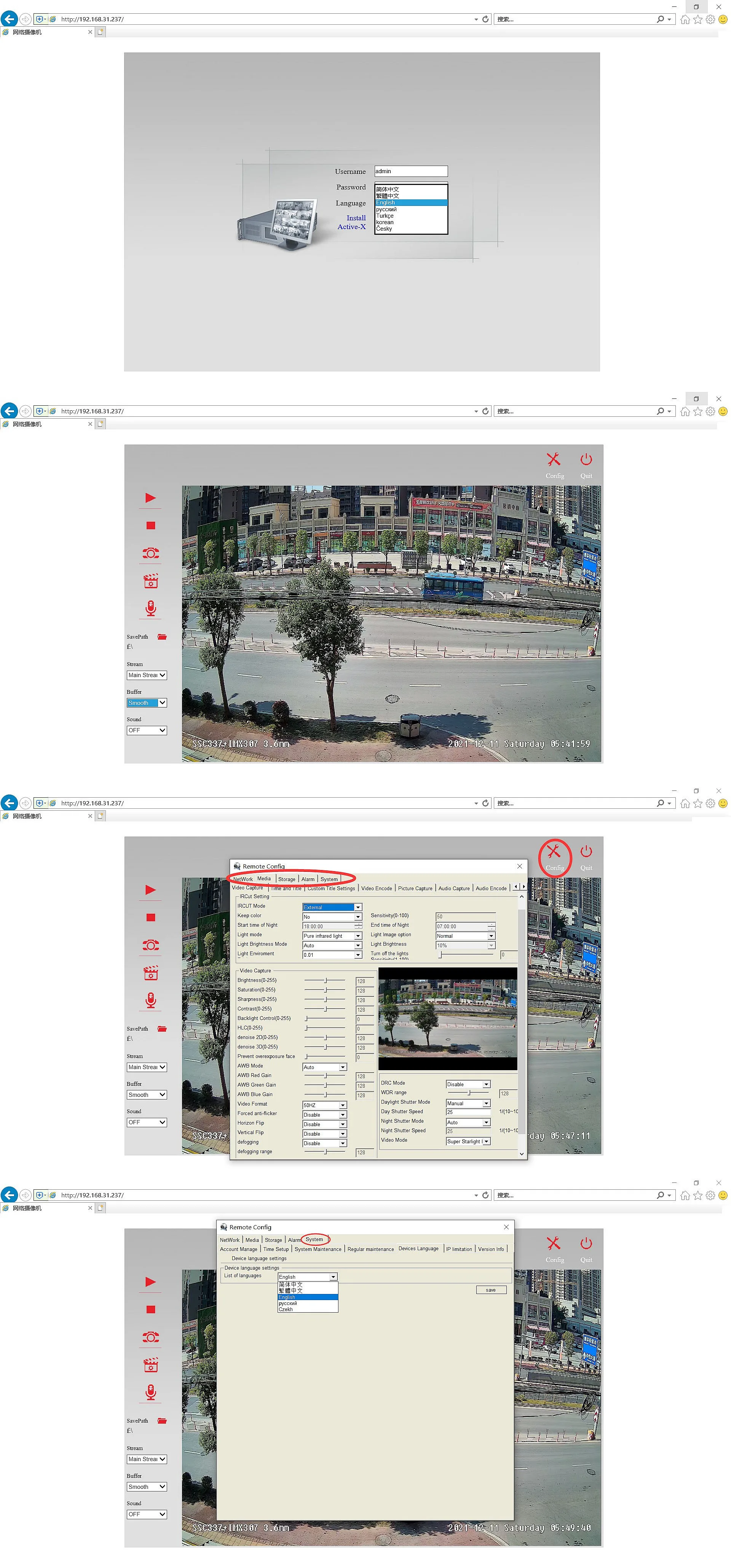Image resolution: width=731 pixels, height=1568 pixels.
Task: Select Turkçe in the login language list
Action: [385, 216]
